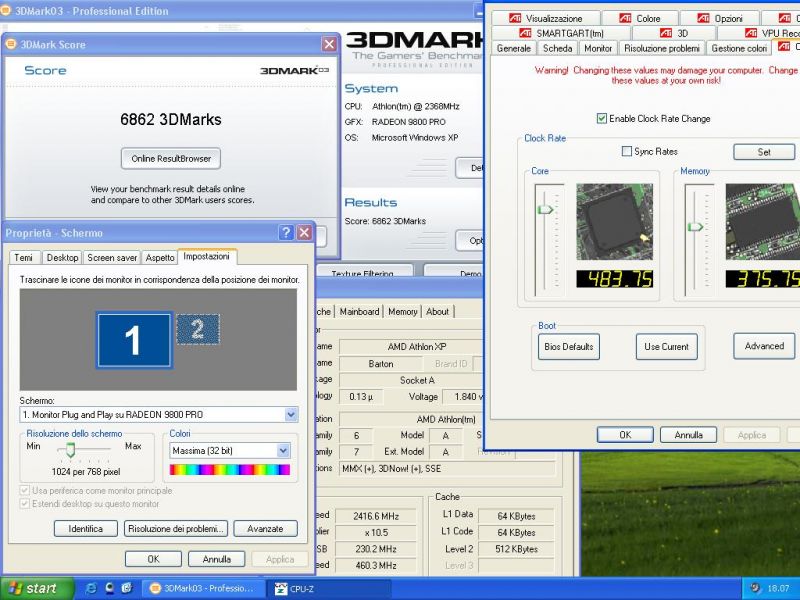Image resolution: width=800 pixels, height=600 pixels.
Task: Click the Identifica button
Action: click(86, 528)
